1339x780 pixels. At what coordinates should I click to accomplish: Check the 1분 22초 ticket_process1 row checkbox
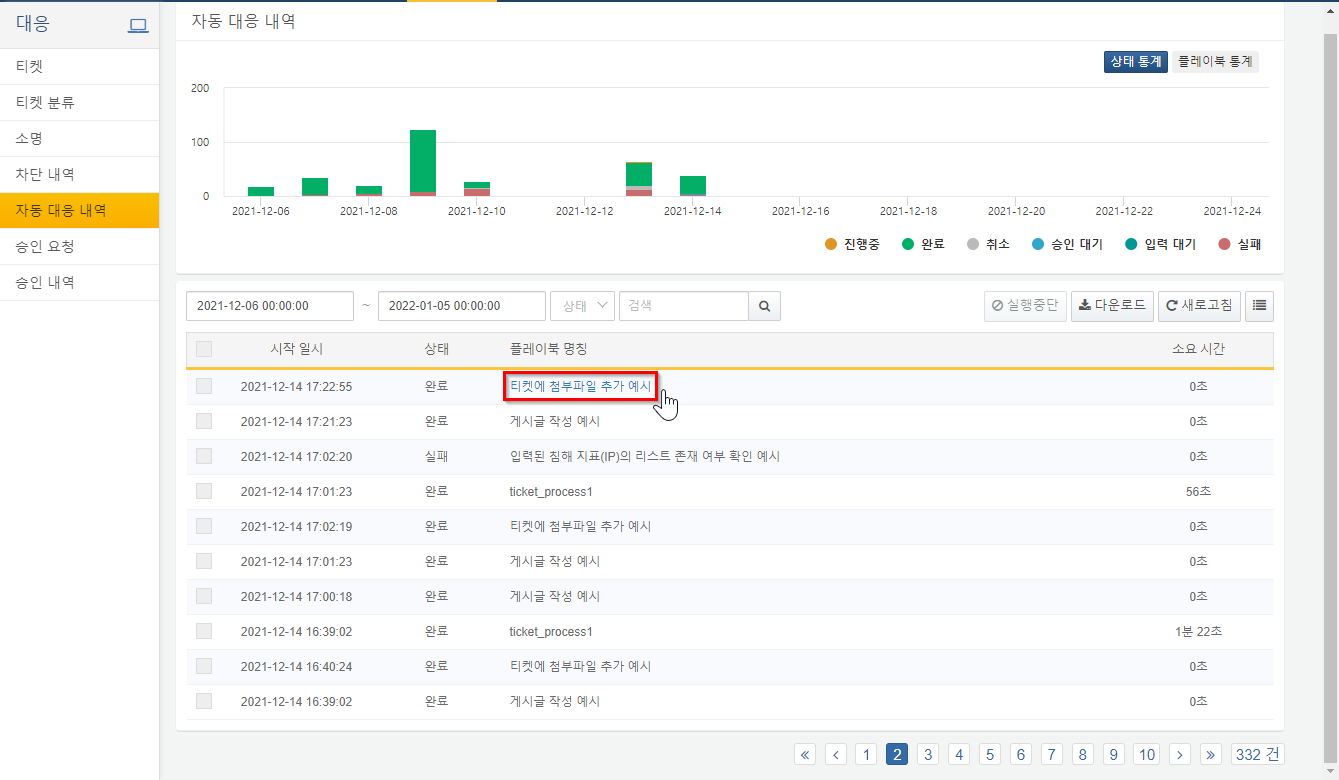point(204,631)
